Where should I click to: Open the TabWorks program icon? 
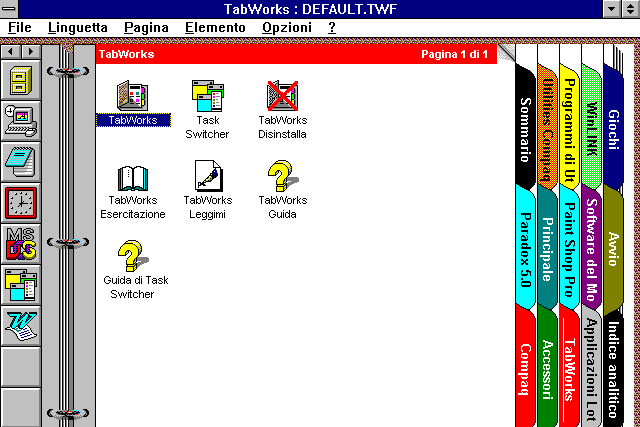[133, 96]
